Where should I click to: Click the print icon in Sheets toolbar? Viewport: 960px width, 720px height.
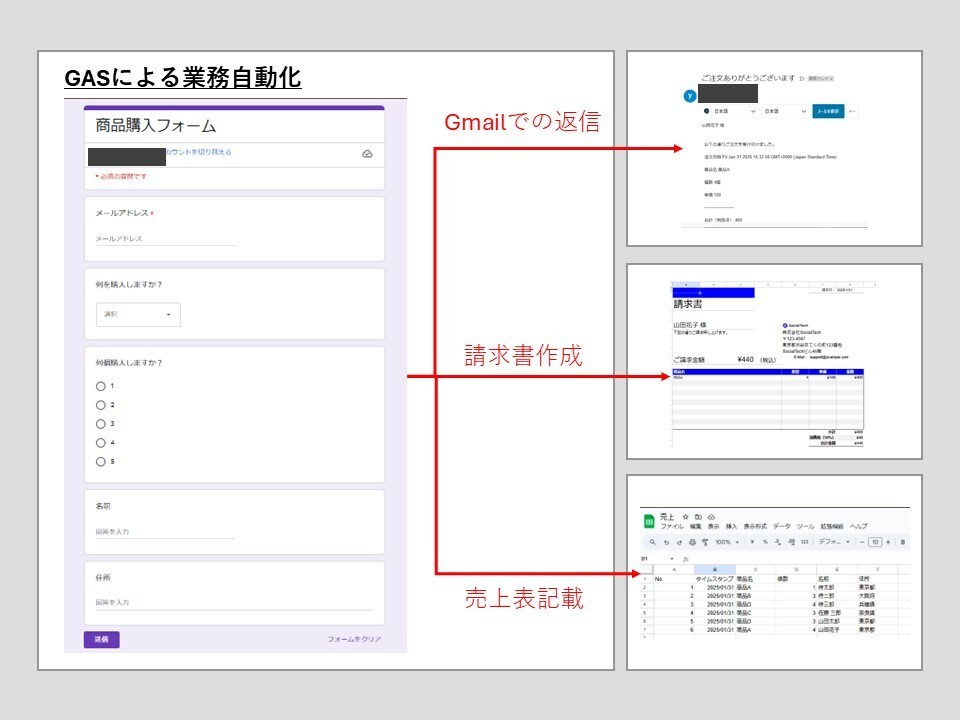pyautogui.click(x=692, y=542)
